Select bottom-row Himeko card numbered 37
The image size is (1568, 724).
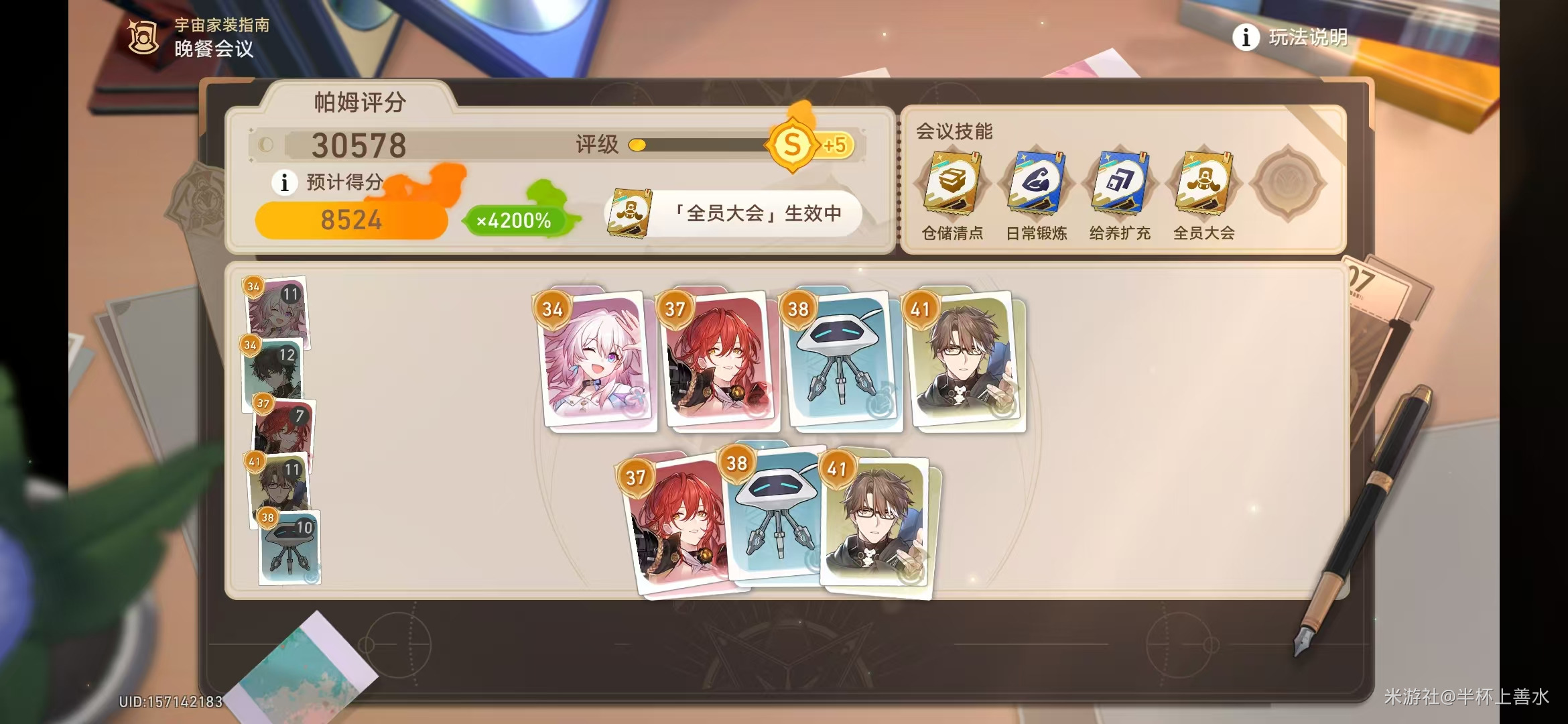677,526
